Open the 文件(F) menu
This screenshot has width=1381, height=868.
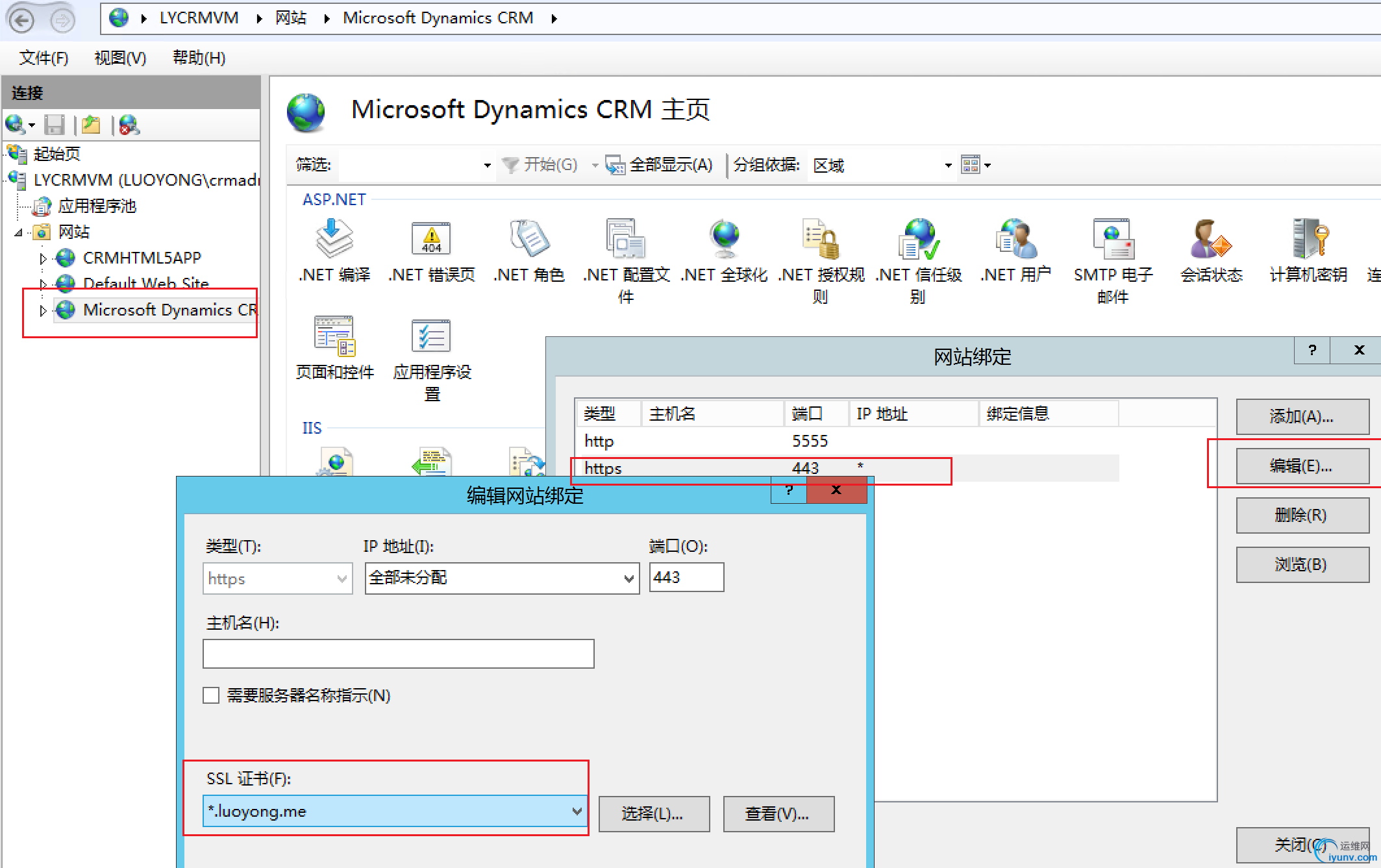pos(44,58)
